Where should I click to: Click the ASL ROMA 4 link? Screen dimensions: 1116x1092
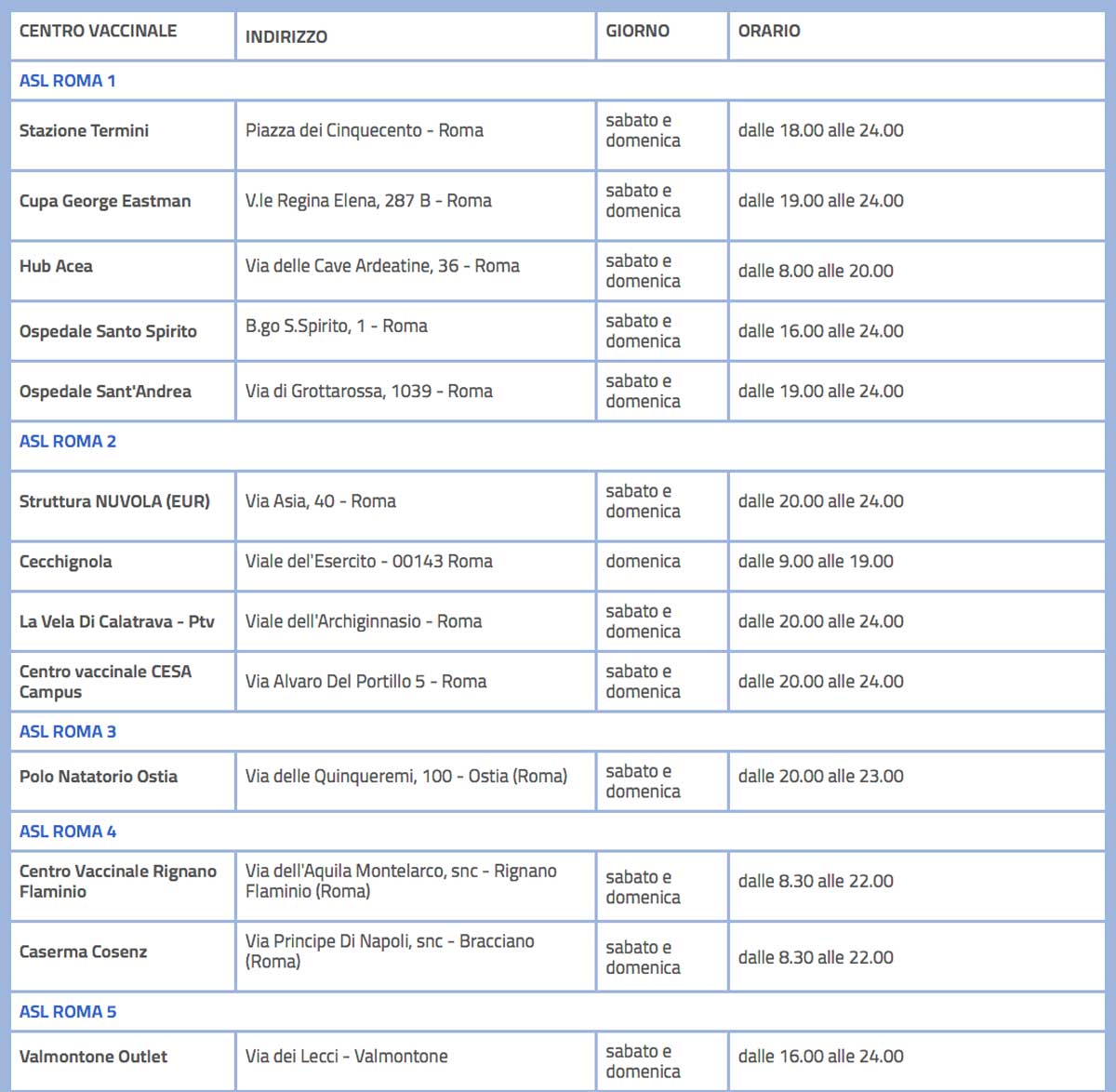pos(68,832)
